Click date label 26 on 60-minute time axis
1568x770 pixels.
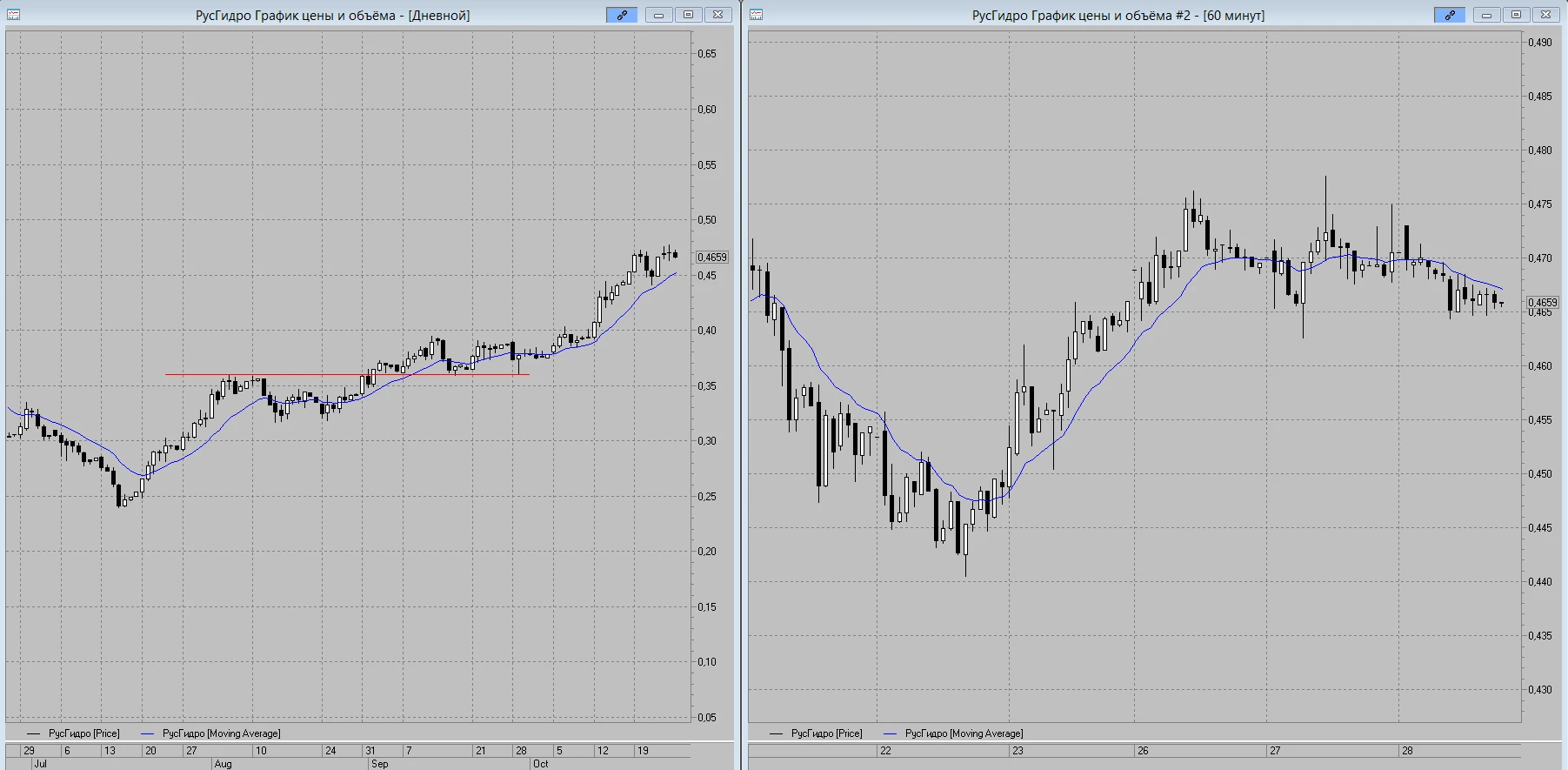pos(1143,750)
